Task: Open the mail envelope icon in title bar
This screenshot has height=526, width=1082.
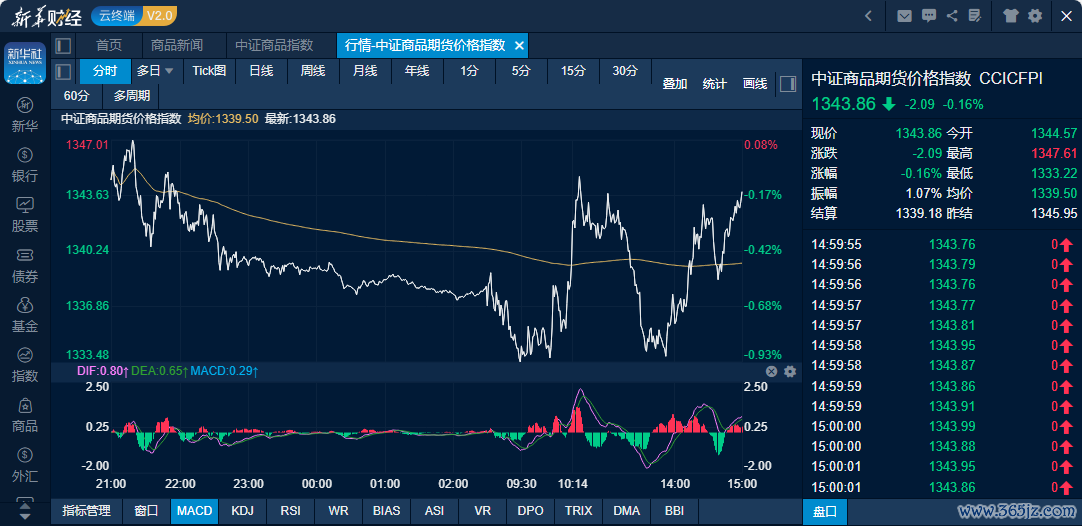Action: coord(904,16)
